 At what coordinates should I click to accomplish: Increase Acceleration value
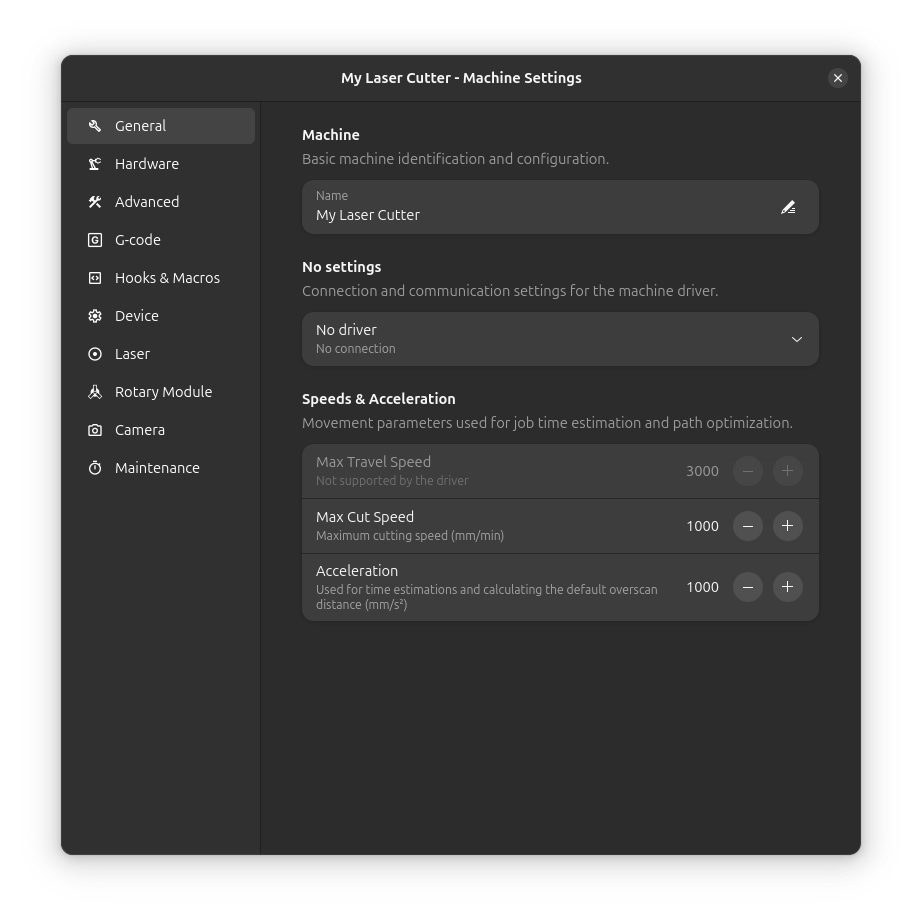tap(787, 587)
